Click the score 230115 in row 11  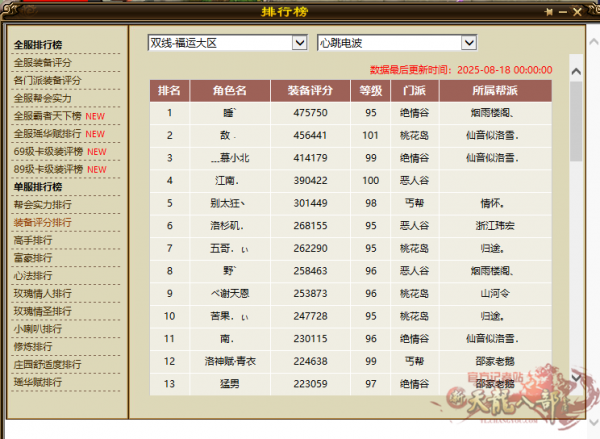pyautogui.click(x=310, y=339)
